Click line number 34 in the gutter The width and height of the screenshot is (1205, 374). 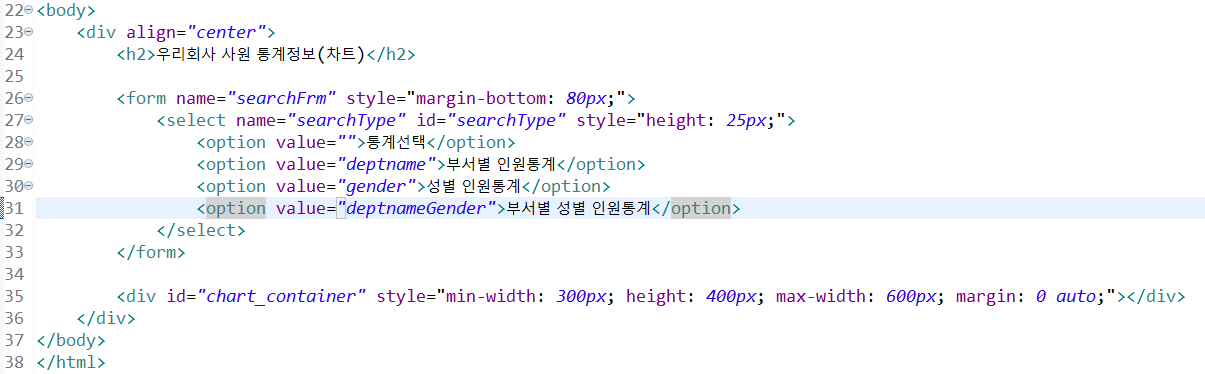click(13, 274)
